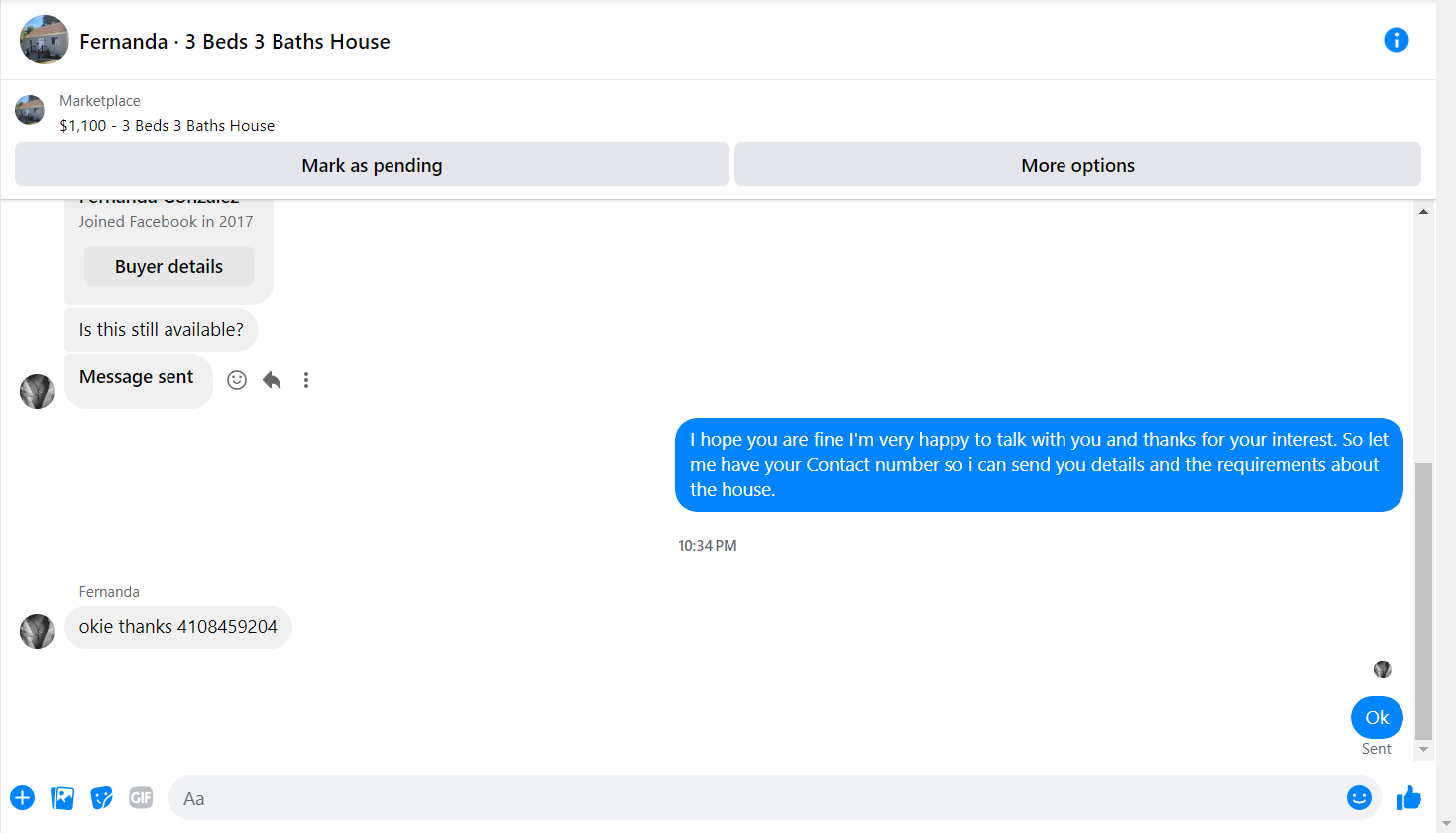This screenshot has width=1456, height=833.
Task: React to the 'Message sent' bubble with emoji
Action: click(237, 380)
